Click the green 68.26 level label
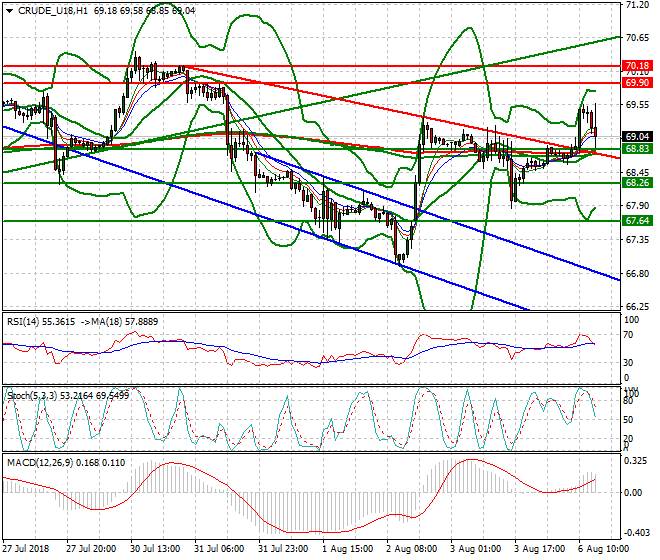Image resolution: width=660 pixels, height=560 pixels. click(x=637, y=183)
